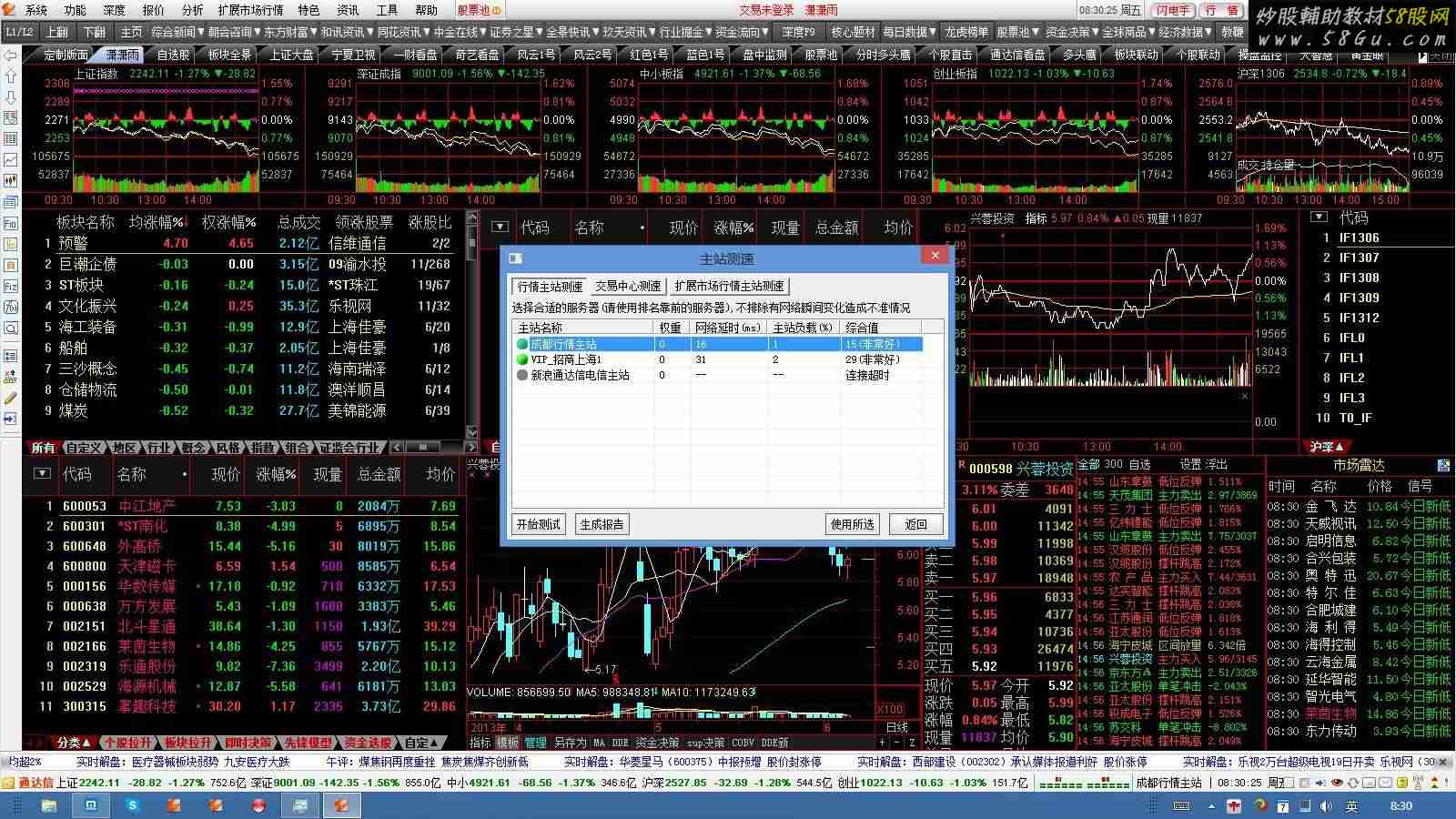Click the gray ball beside 新浪通达信电信主站
1456x819 pixels.
coord(522,375)
